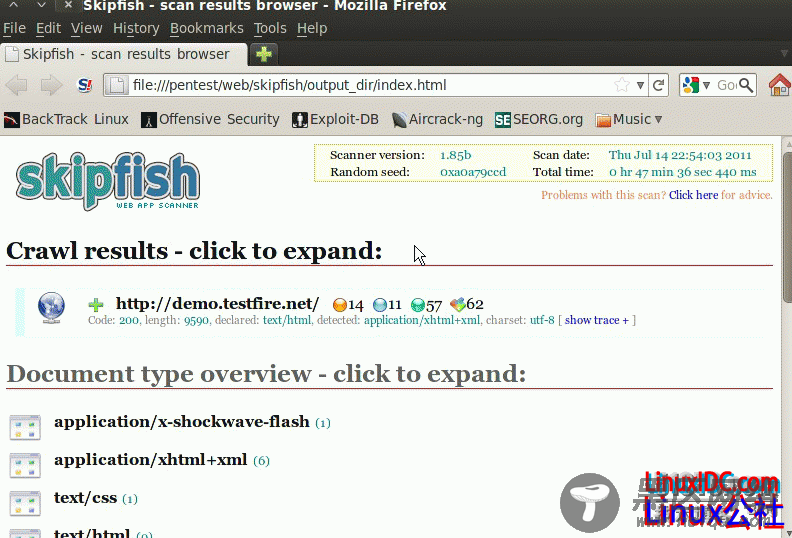Expand text/css document type

85,498
